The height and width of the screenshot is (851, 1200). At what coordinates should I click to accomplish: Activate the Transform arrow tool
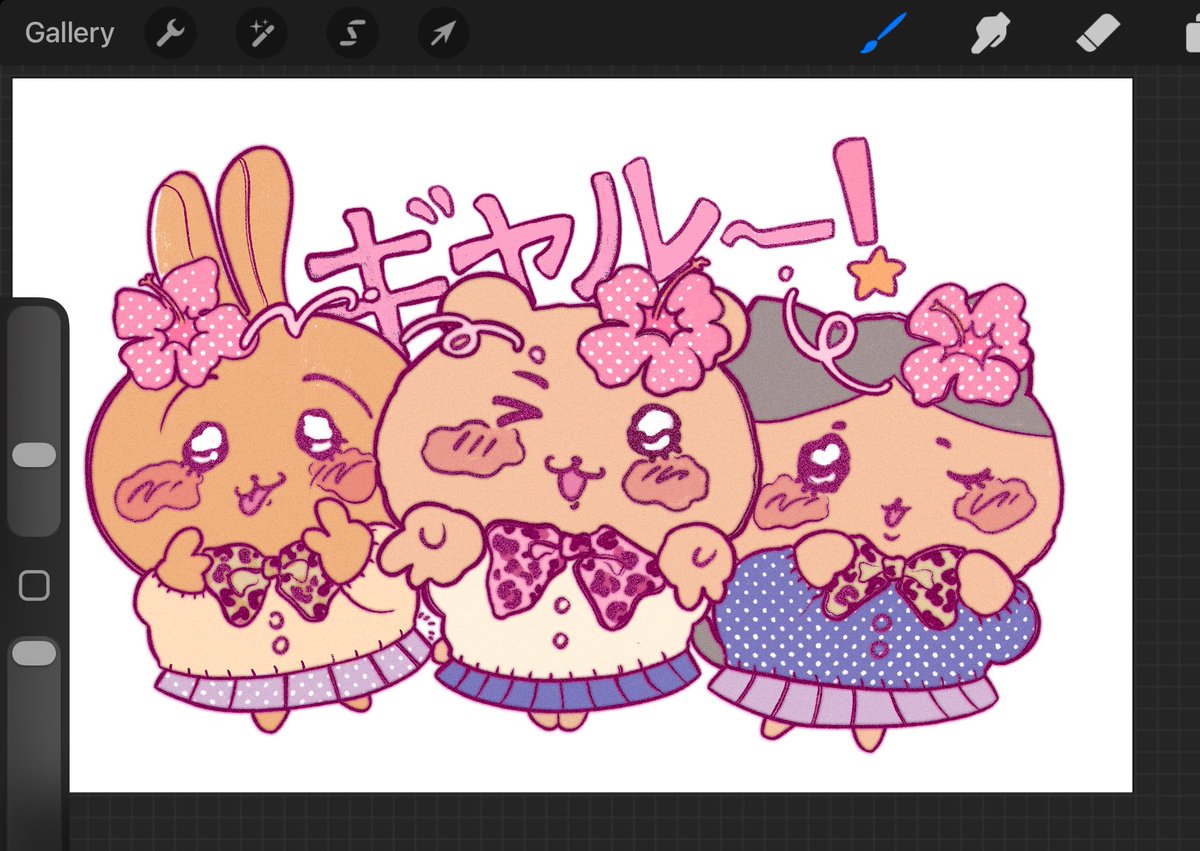(x=443, y=34)
